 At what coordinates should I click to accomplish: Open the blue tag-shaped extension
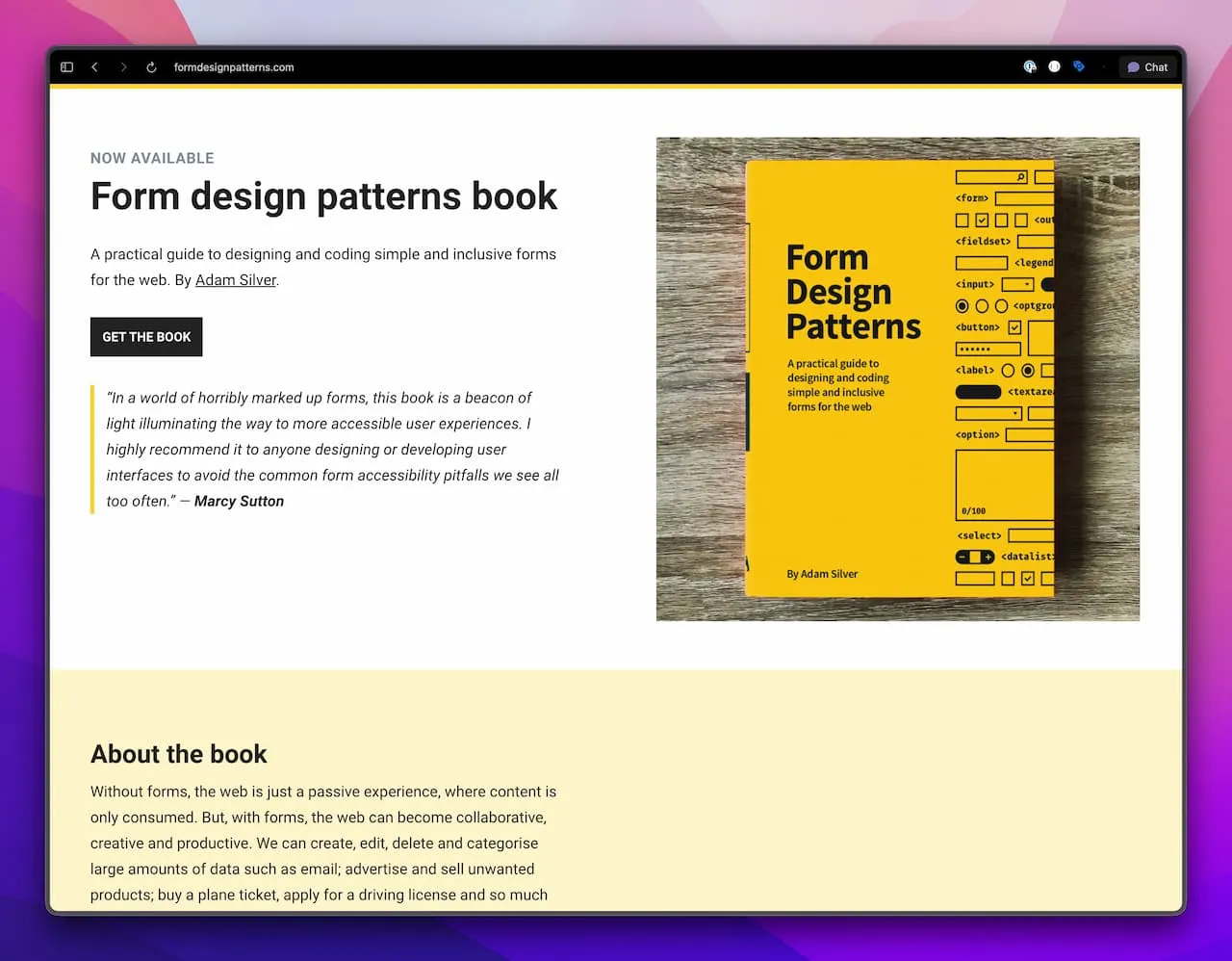[x=1079, y=66]
